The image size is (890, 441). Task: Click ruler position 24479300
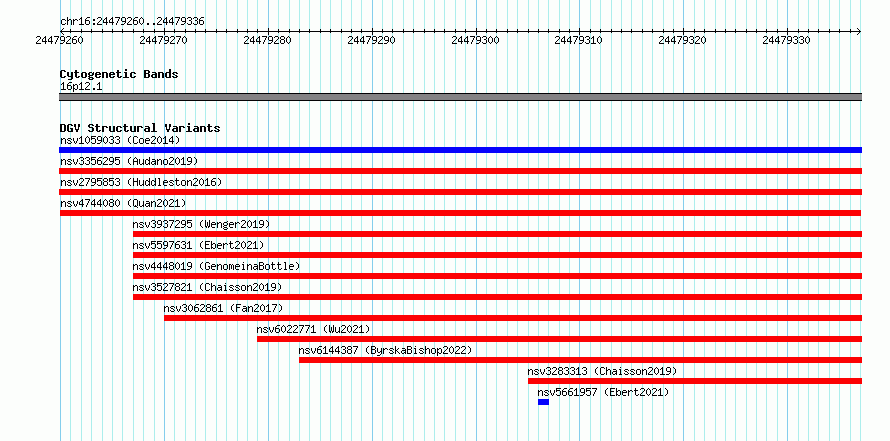[x=476, y=40]
